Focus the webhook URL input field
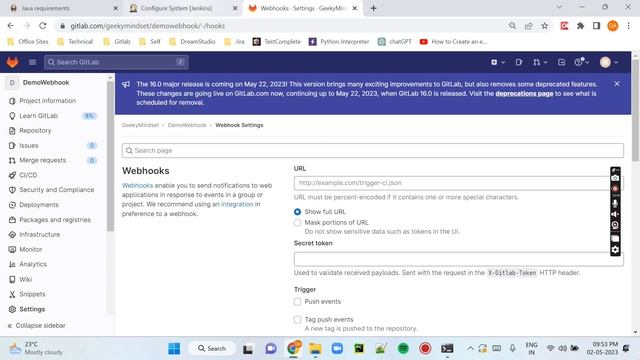This screenshot has height=360, width=640. [458, 183]
